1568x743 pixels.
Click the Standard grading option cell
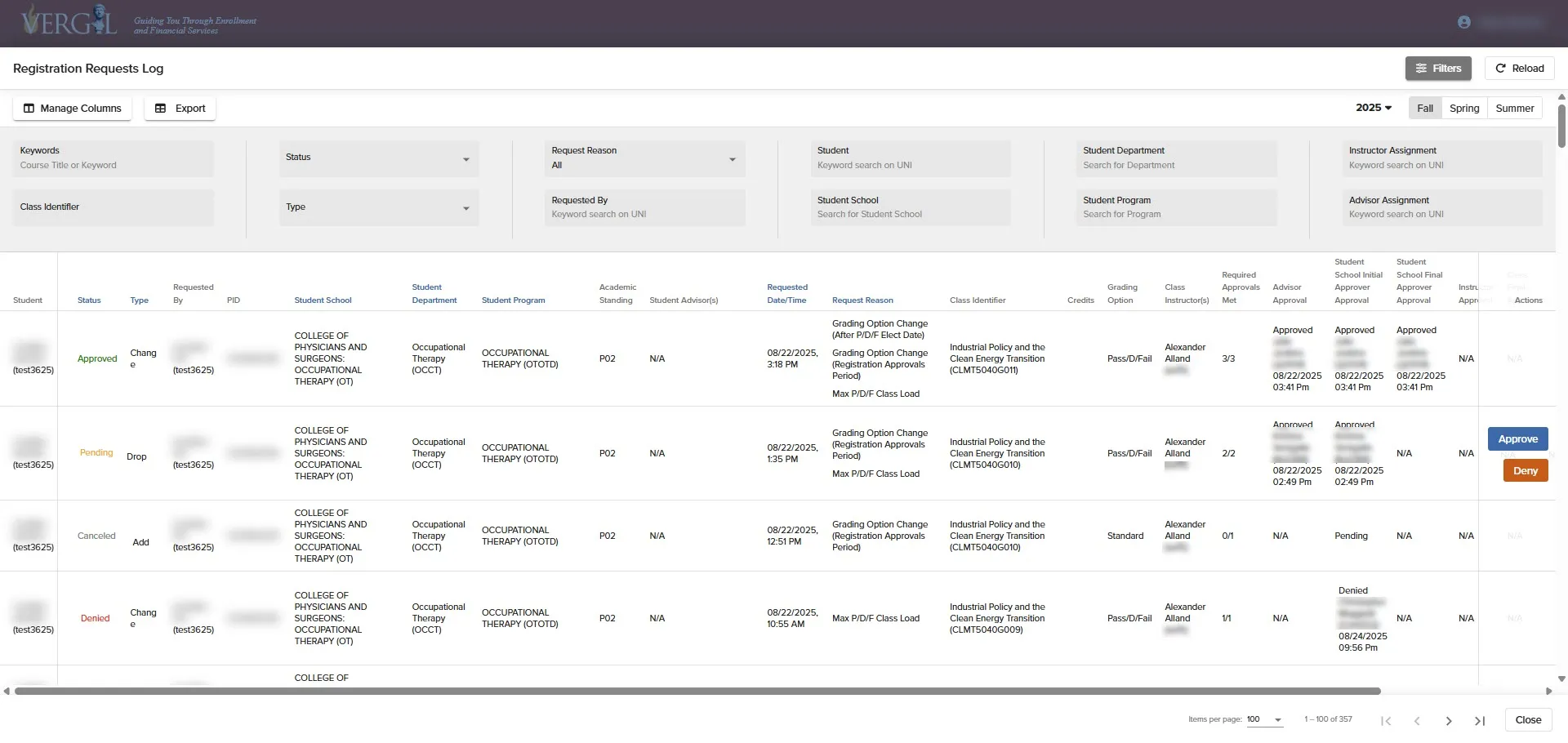1125,536
